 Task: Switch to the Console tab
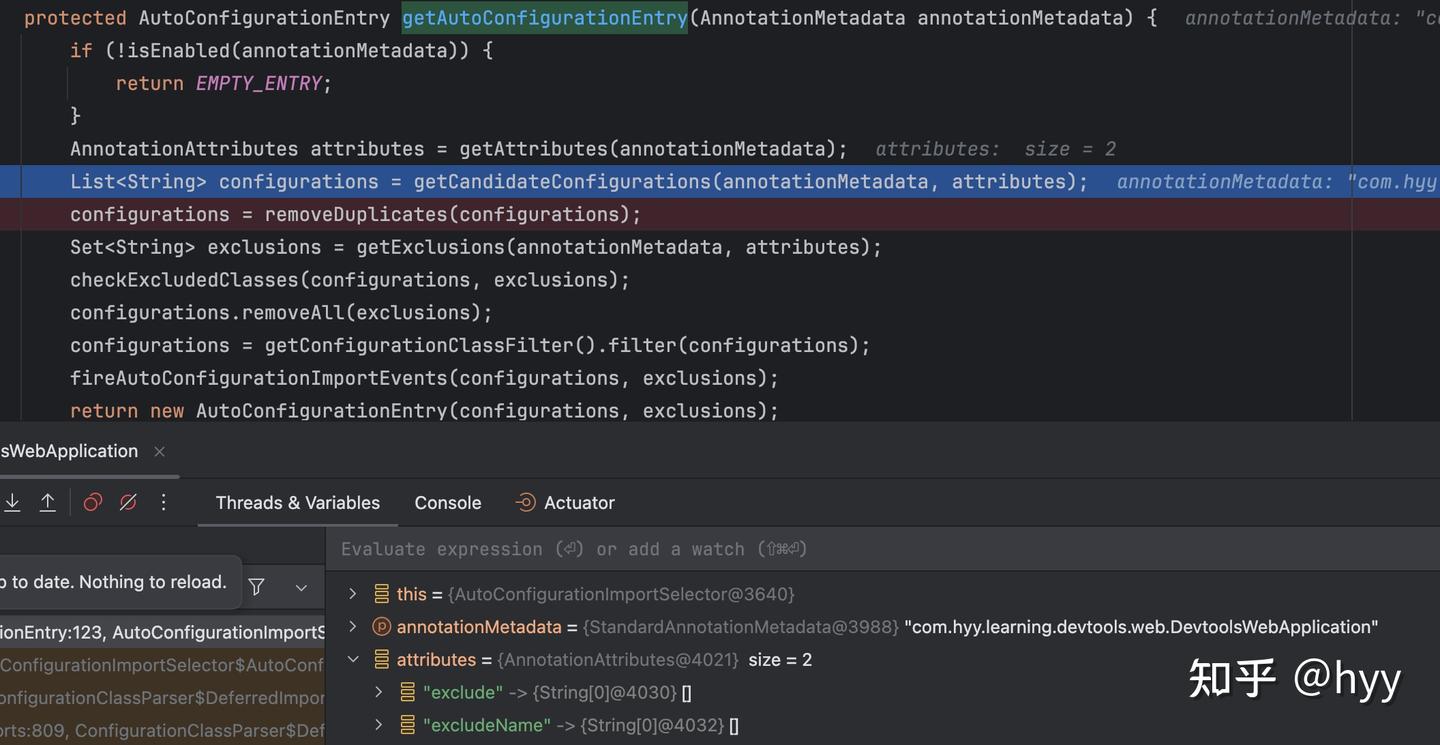(x=447, y=503)
